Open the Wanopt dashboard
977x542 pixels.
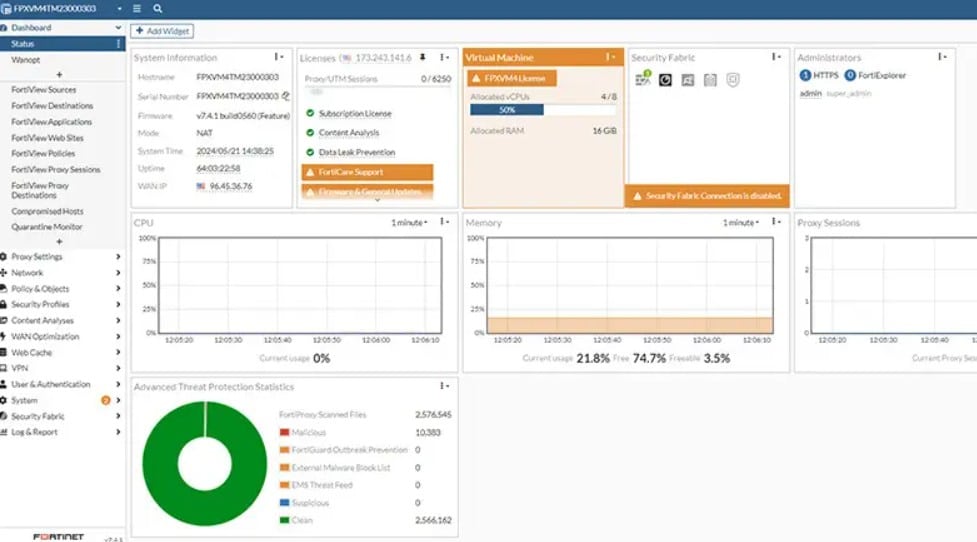[x=26, y=60]
